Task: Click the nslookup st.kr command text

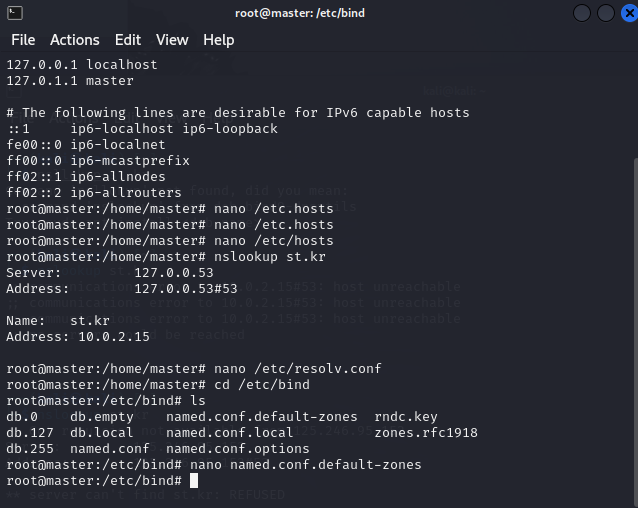Action: [x=270, y=257]
